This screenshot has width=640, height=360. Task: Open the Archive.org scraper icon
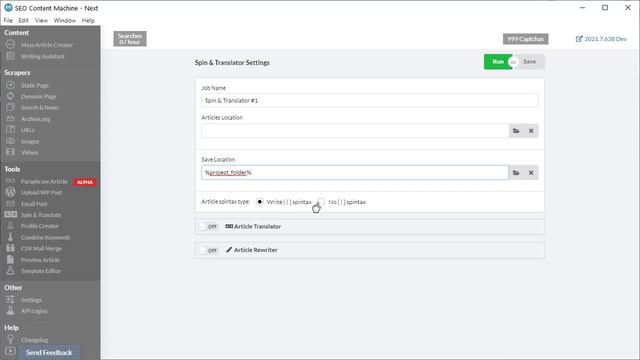coord(10,118)
